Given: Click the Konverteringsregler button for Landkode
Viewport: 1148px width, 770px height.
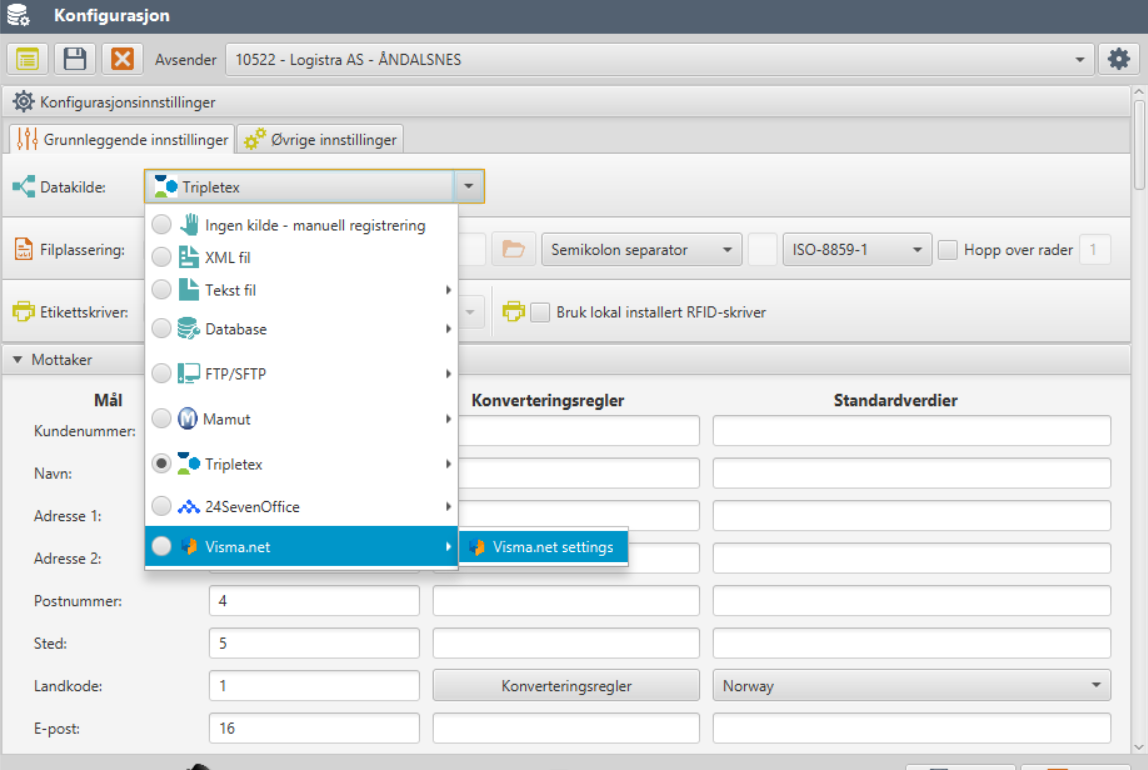Looking at the screenshot, I should (566, 685).
